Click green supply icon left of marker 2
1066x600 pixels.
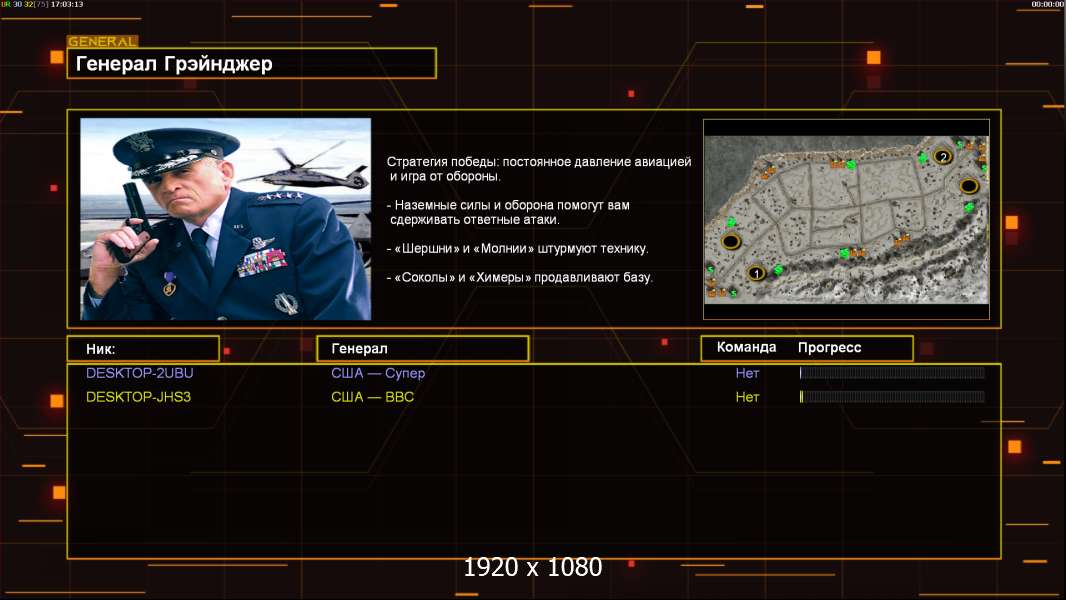pos(922,158)
